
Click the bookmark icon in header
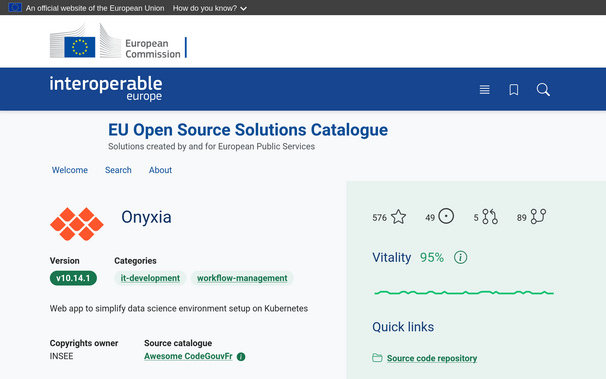click(514, 90)
